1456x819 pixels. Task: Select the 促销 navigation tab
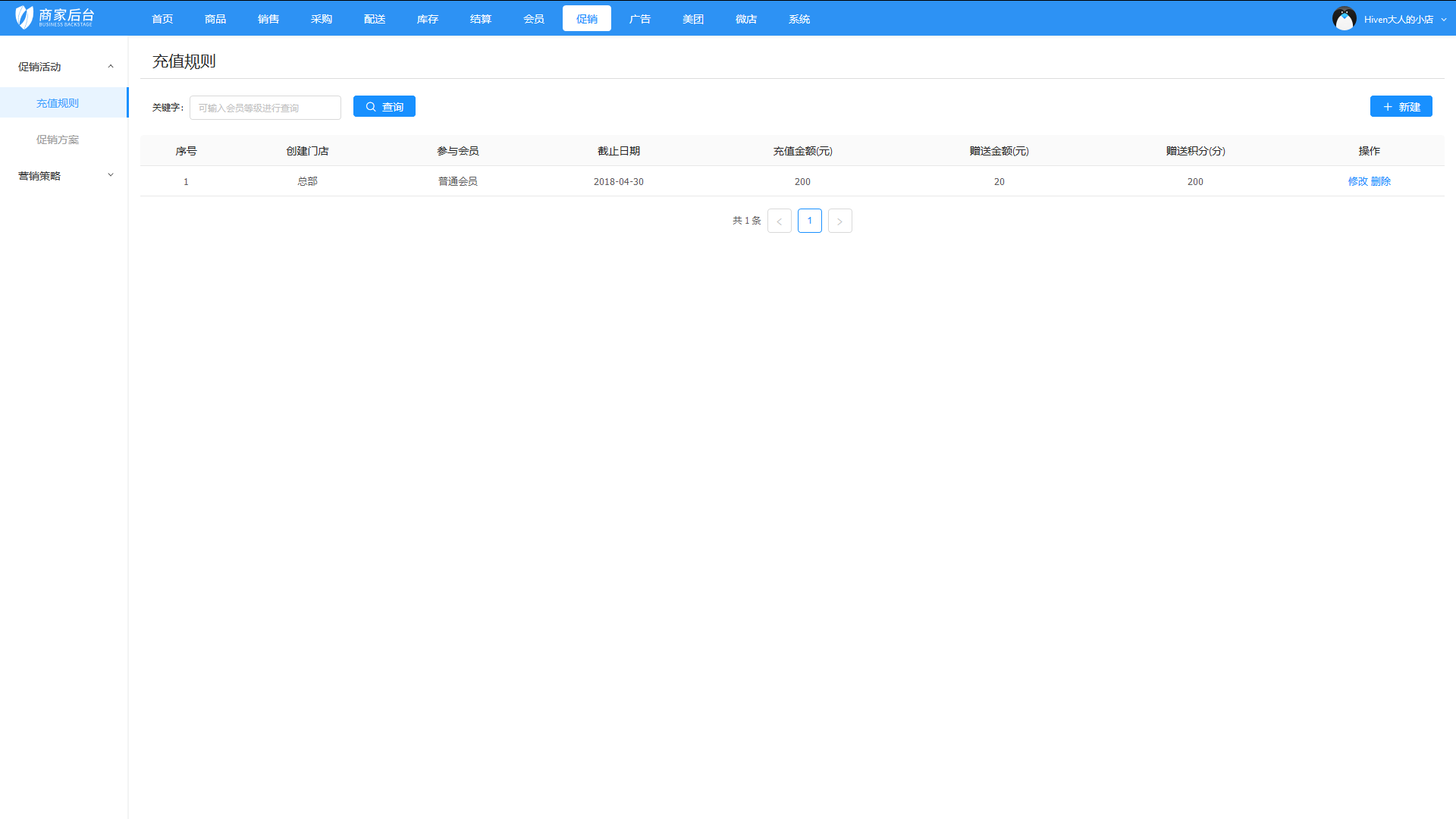coord(586,18)
